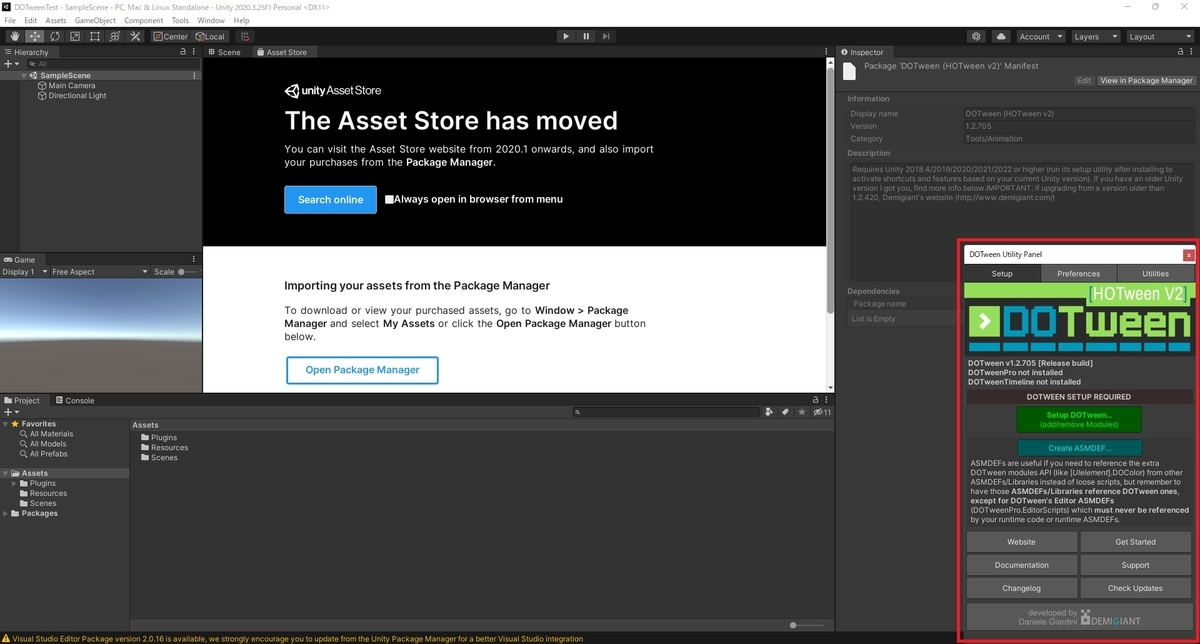The height and width of the screenshot is (644, 1200).
Task: Click Create ASMDEF button
Action: (x=1079, y=448)
